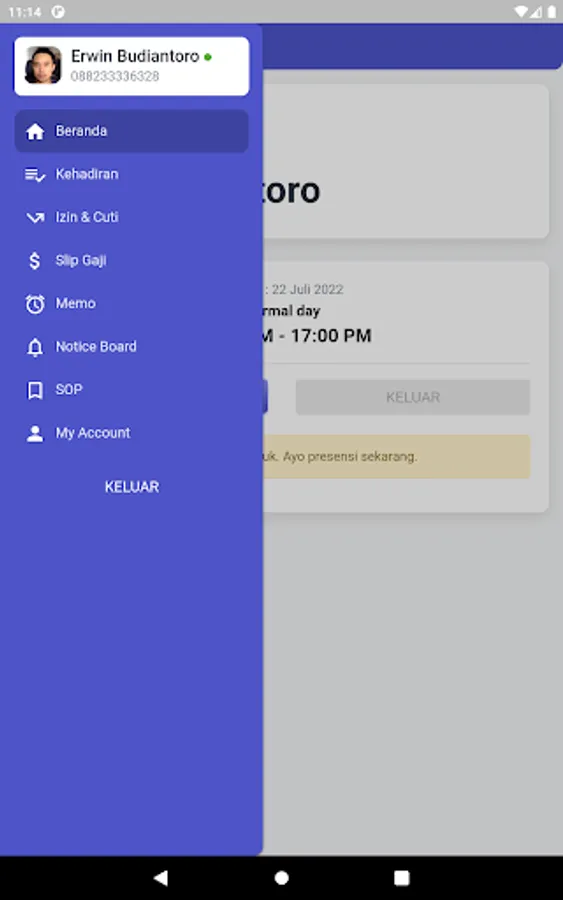Tap the SOP bookmark icon
Viewport: 563px width, 900px height.
click(35, 390)
